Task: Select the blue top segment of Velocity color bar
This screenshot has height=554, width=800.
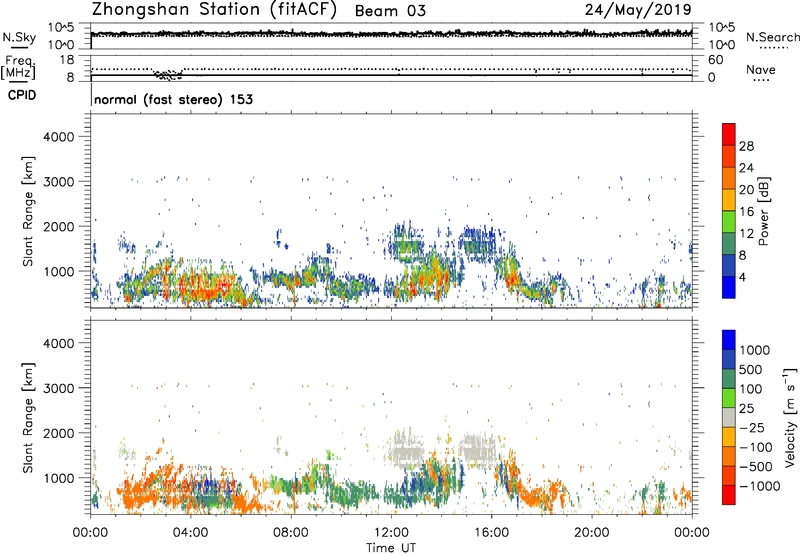Action: click(729, 340)
